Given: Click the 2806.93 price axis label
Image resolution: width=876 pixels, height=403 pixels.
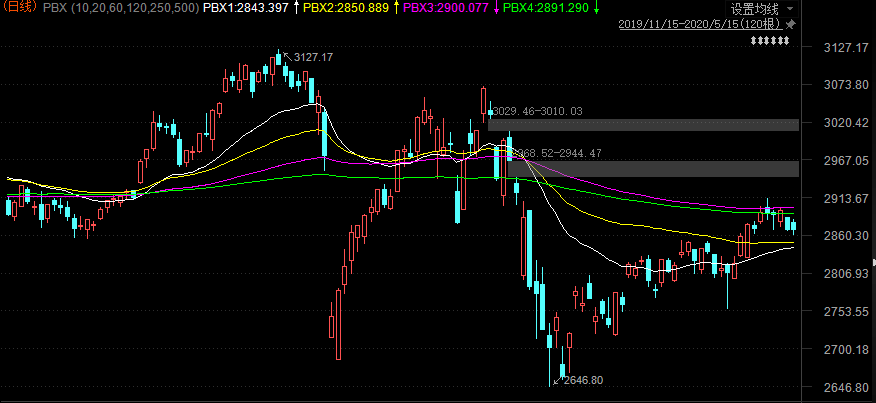Looking at the screenshot, I should 845,273.
